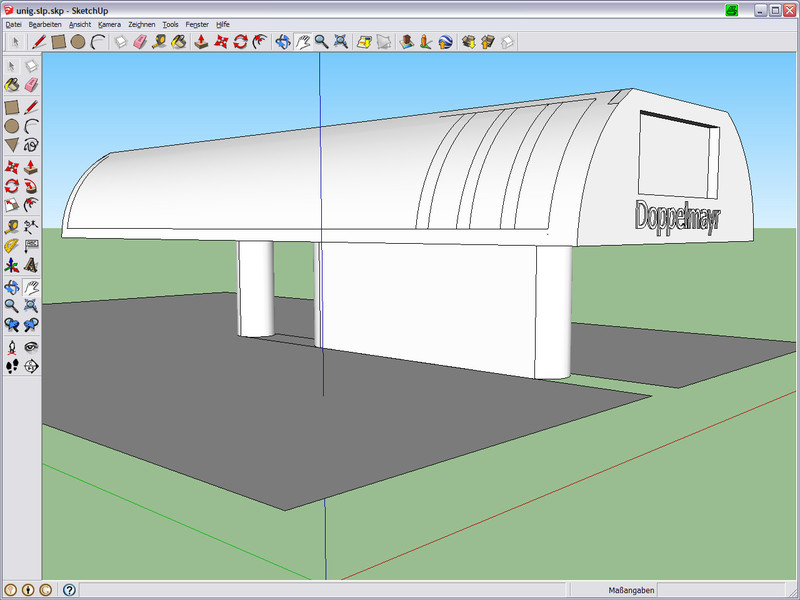Select the 3D Text tool in left palette
800x600 pixels.
[31, 265]
